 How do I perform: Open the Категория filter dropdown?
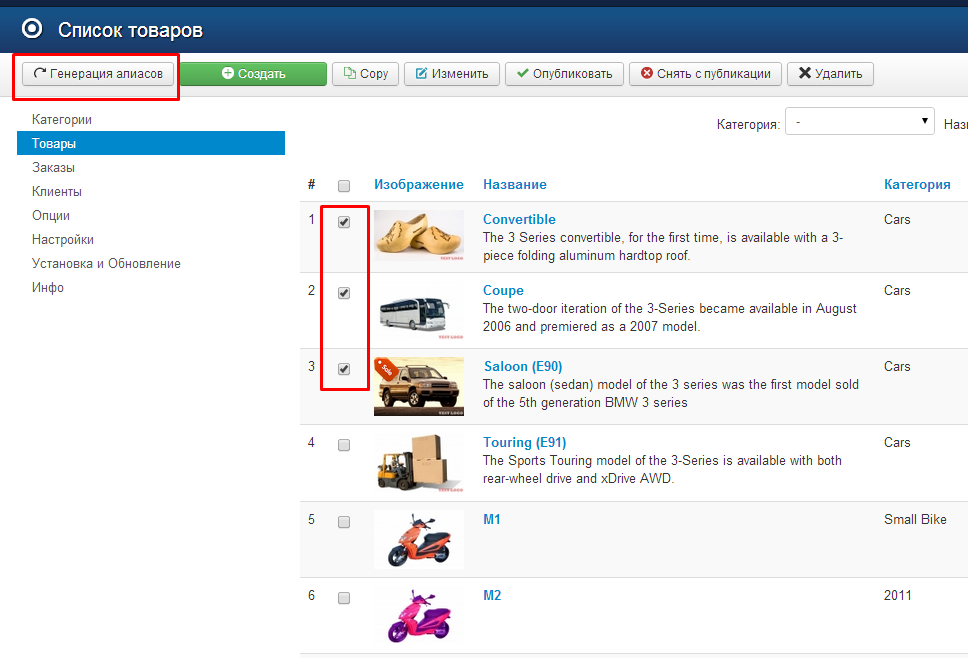pos(859,122)
